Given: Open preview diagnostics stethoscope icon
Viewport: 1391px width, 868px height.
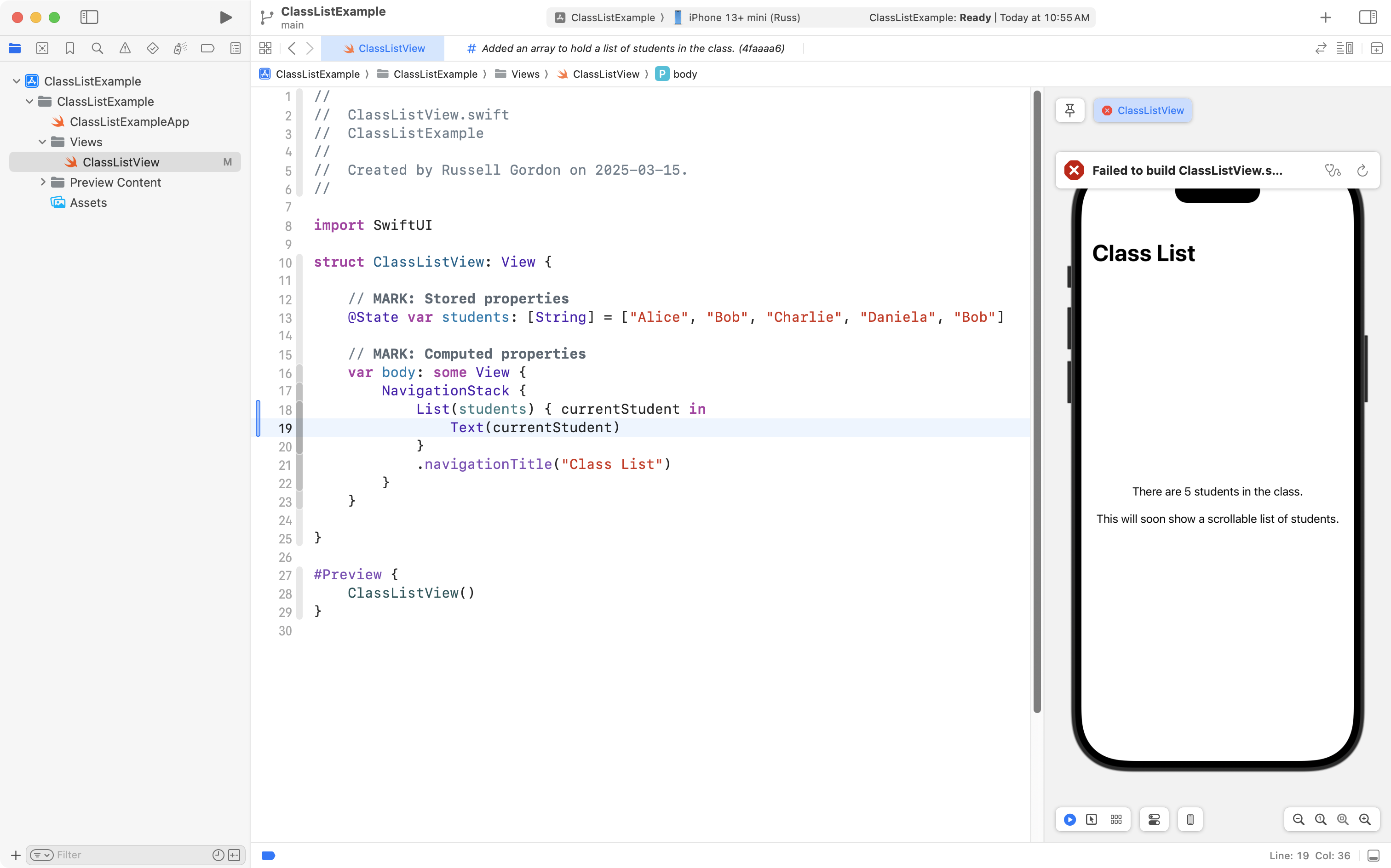Looking at the screenshot, I should pyautogui.click(x=1333, y=171).
